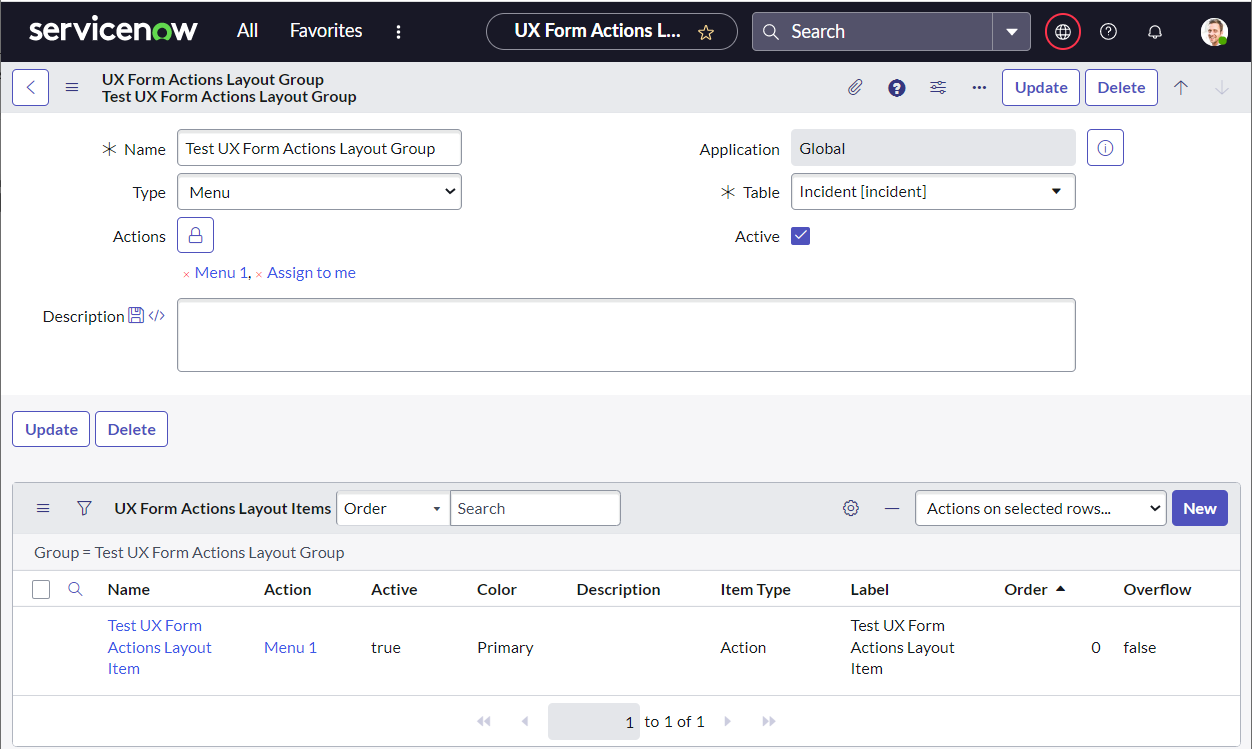Open the Favorites menu in the navigation bar
This screenshot has width=1252, height=749.
click(x=325, y=31)
